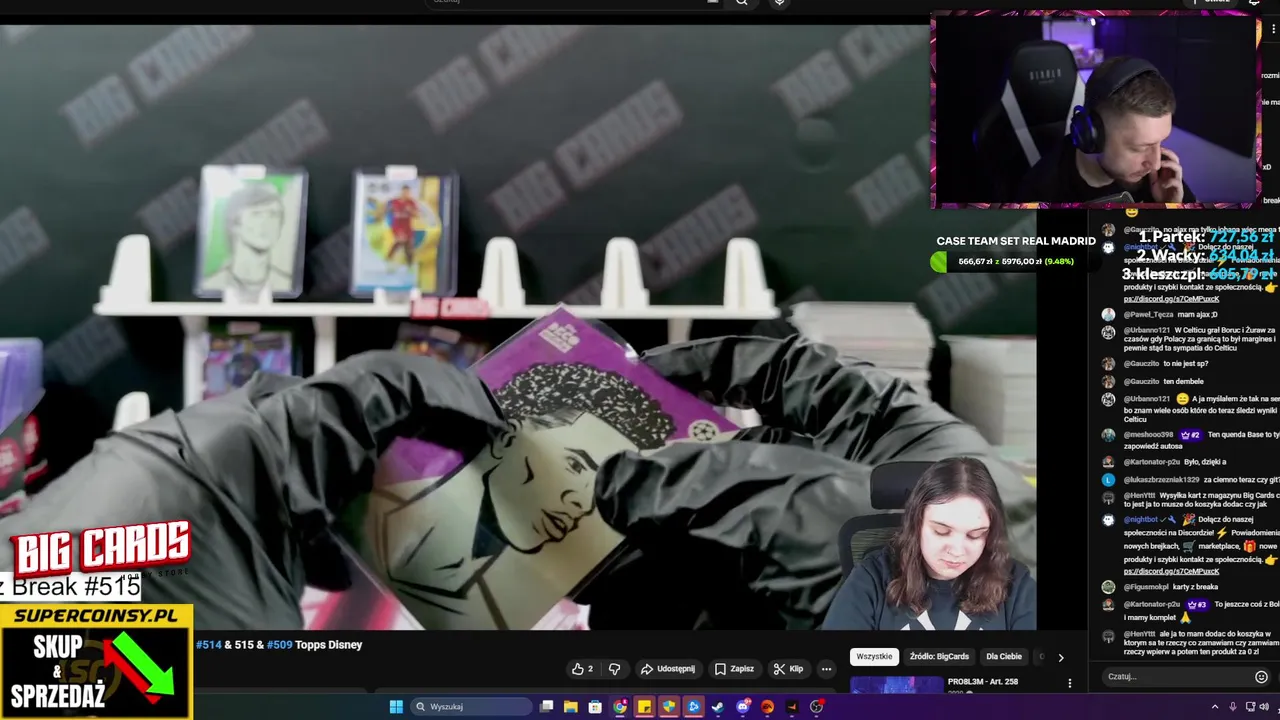Click the Wyszukaj taskbar search box
1280x720 pixels.
coord(470,707)
